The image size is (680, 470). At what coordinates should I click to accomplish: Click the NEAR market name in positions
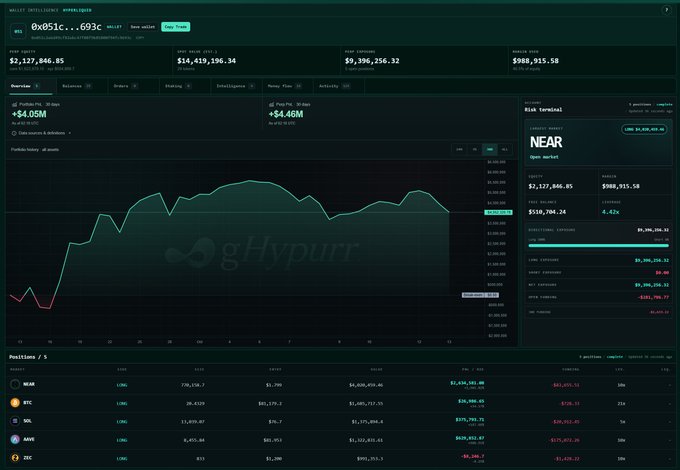click(29, 384)
